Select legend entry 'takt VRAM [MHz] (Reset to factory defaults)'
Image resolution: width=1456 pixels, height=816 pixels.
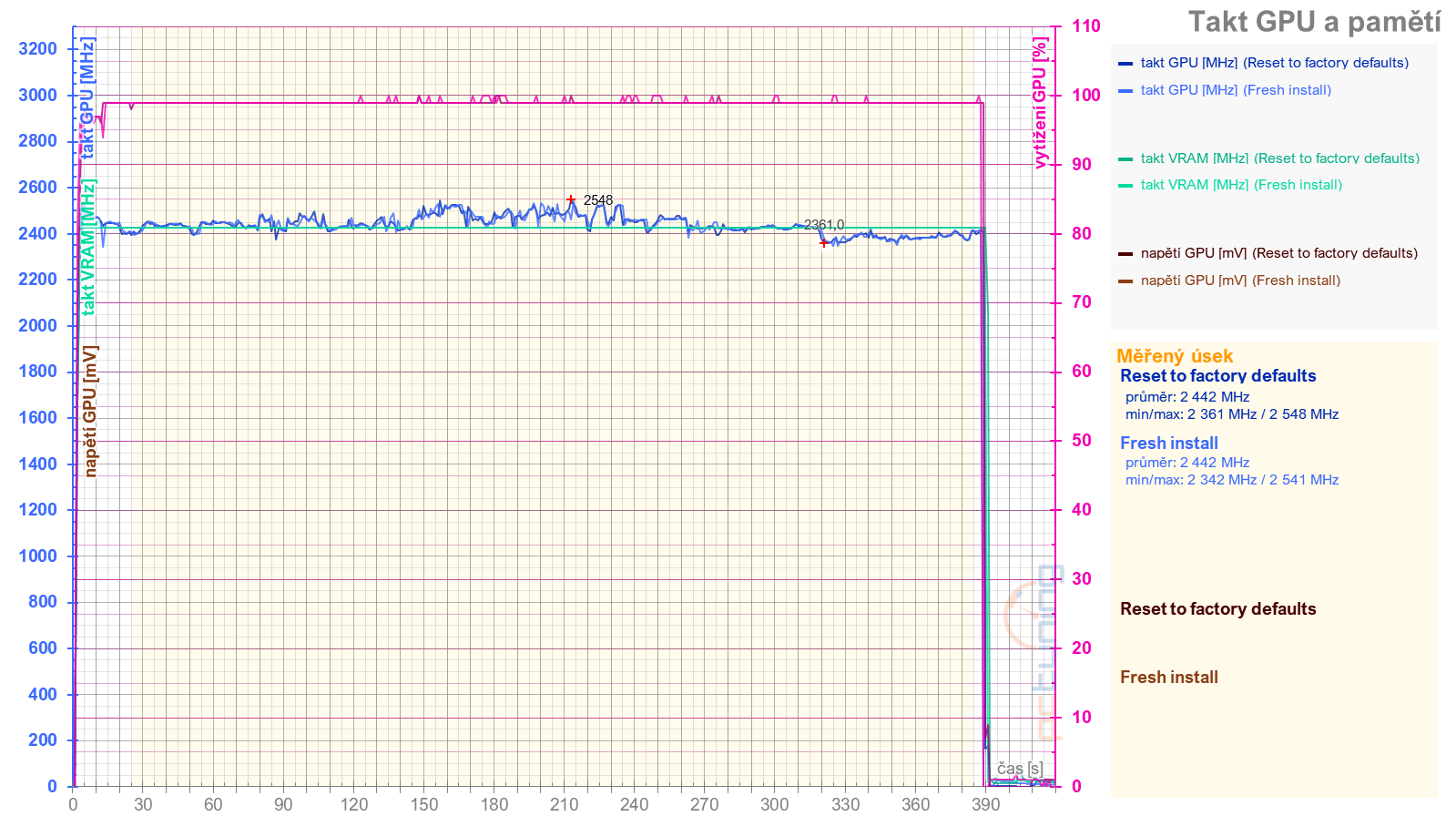coord(1279,158)
